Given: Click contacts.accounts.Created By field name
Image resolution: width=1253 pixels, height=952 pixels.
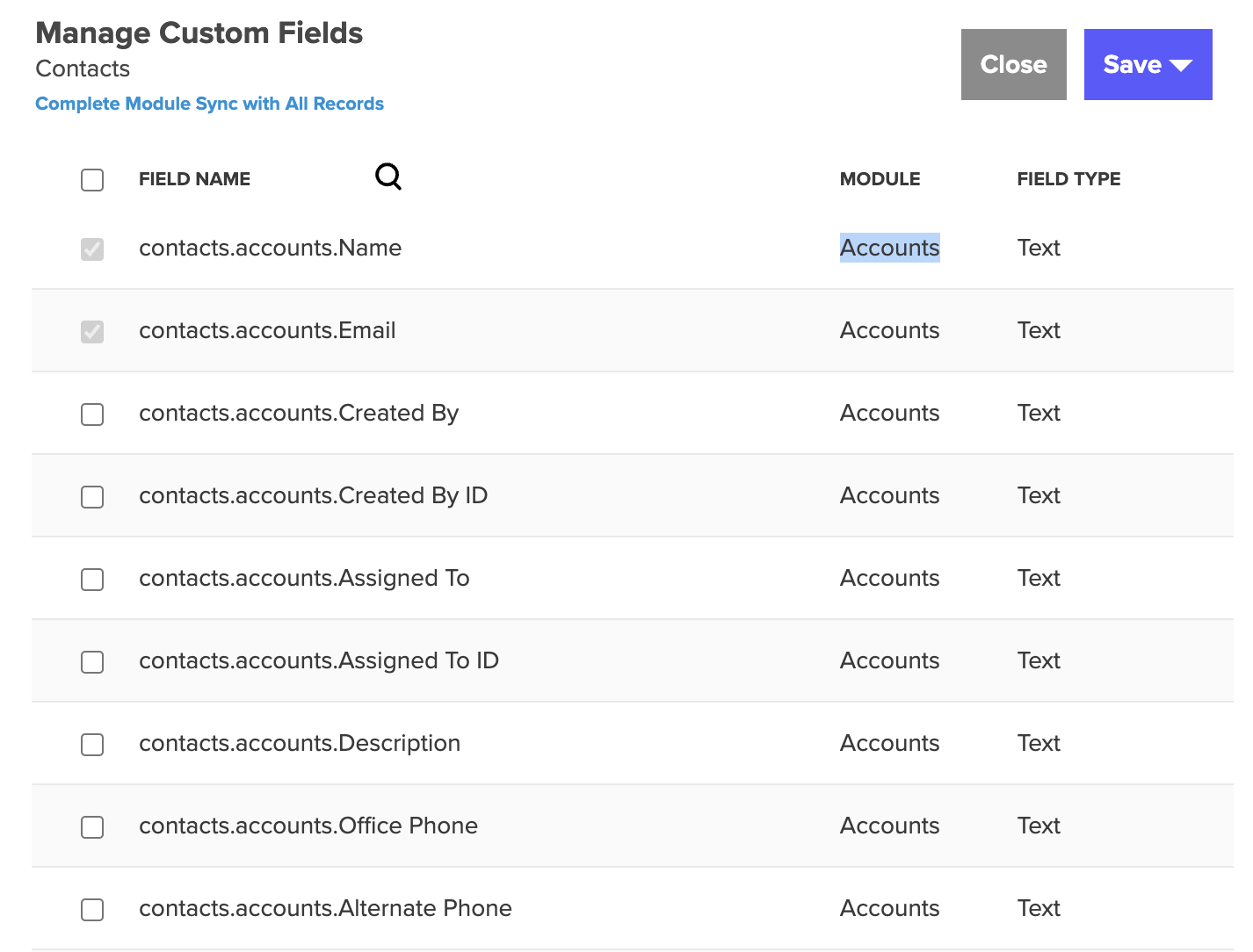Looking at the screenshot, I should 299,413.
